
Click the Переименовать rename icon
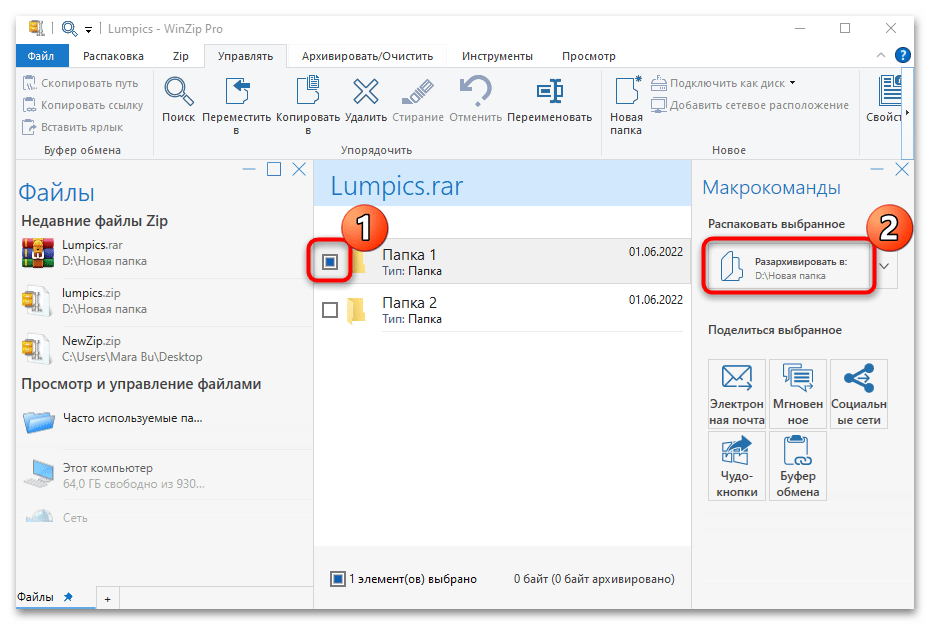[x=549, y=93]
